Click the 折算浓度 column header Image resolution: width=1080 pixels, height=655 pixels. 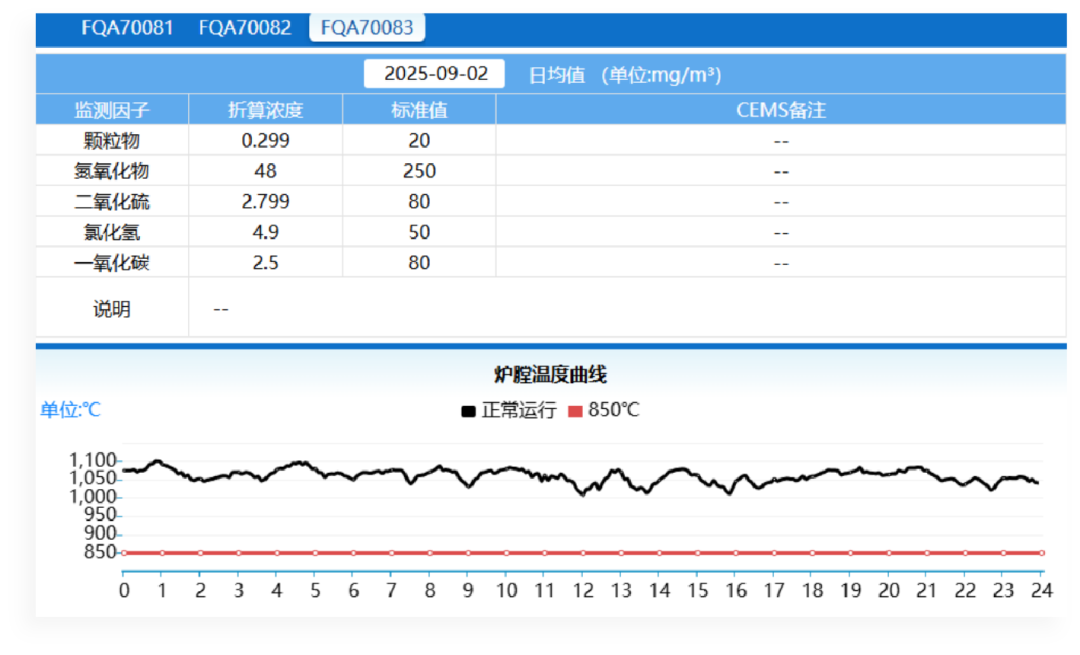coord(265,110)
